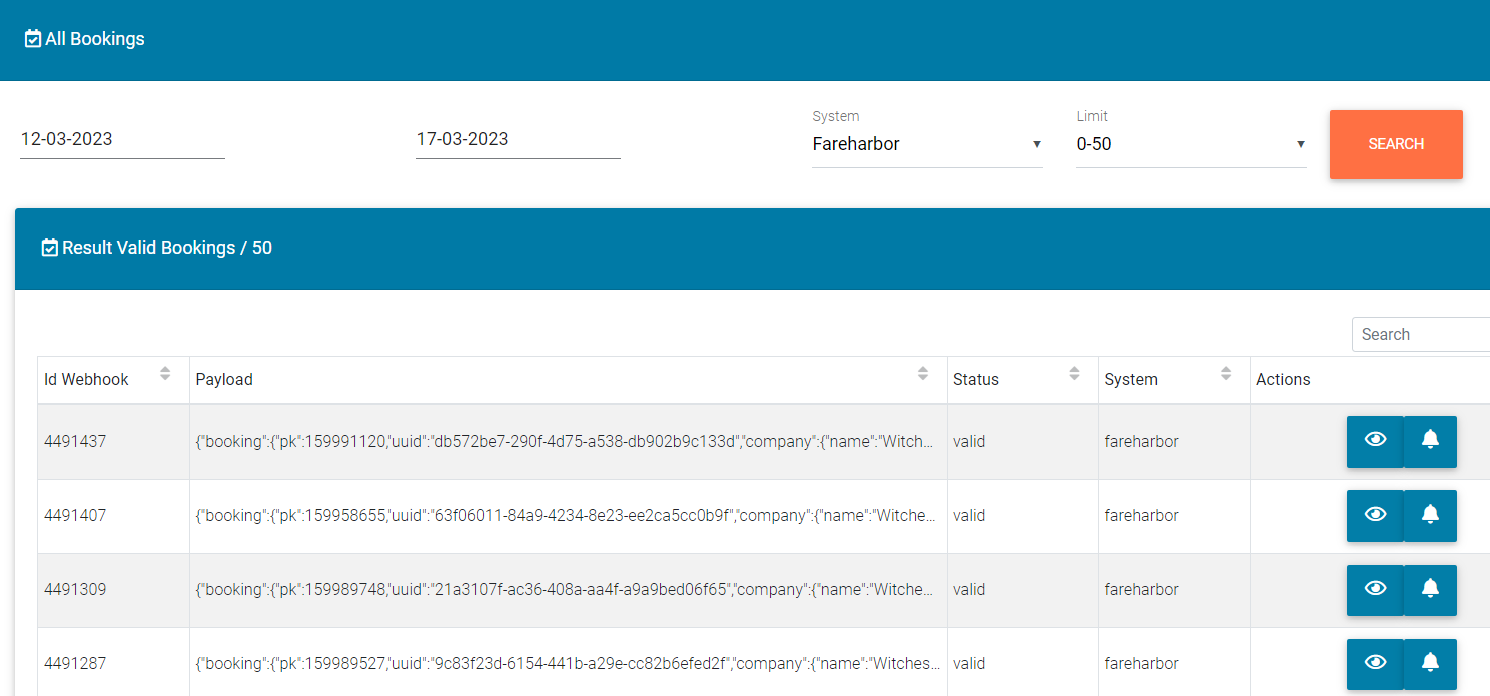Click the Result Valid Bookings calendar icon
The image size is (1490, 696).
click(x=50, y=248)
